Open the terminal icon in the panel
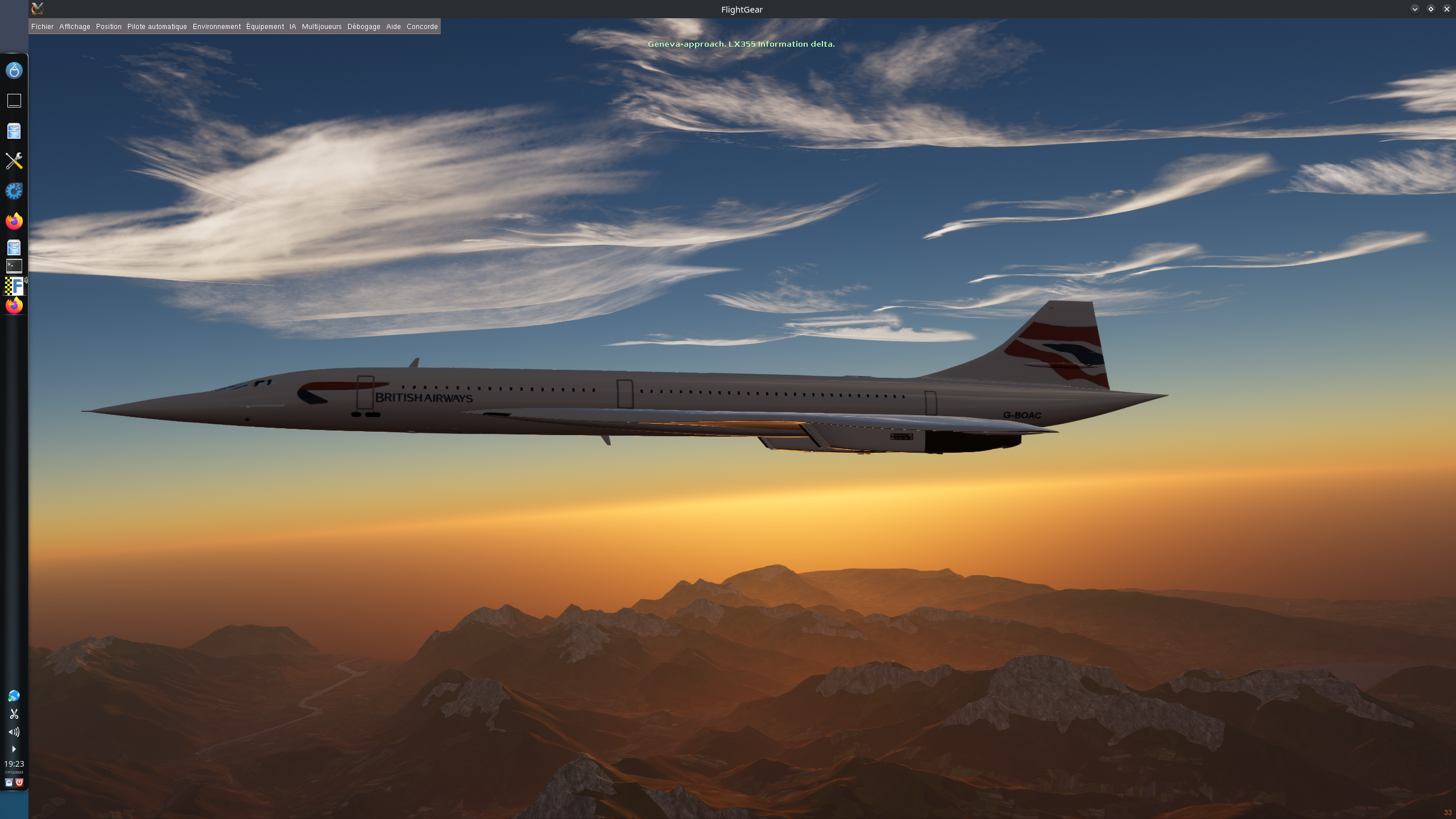Image resolution: width=1456 pixels, height=819 pixels. 14,266
